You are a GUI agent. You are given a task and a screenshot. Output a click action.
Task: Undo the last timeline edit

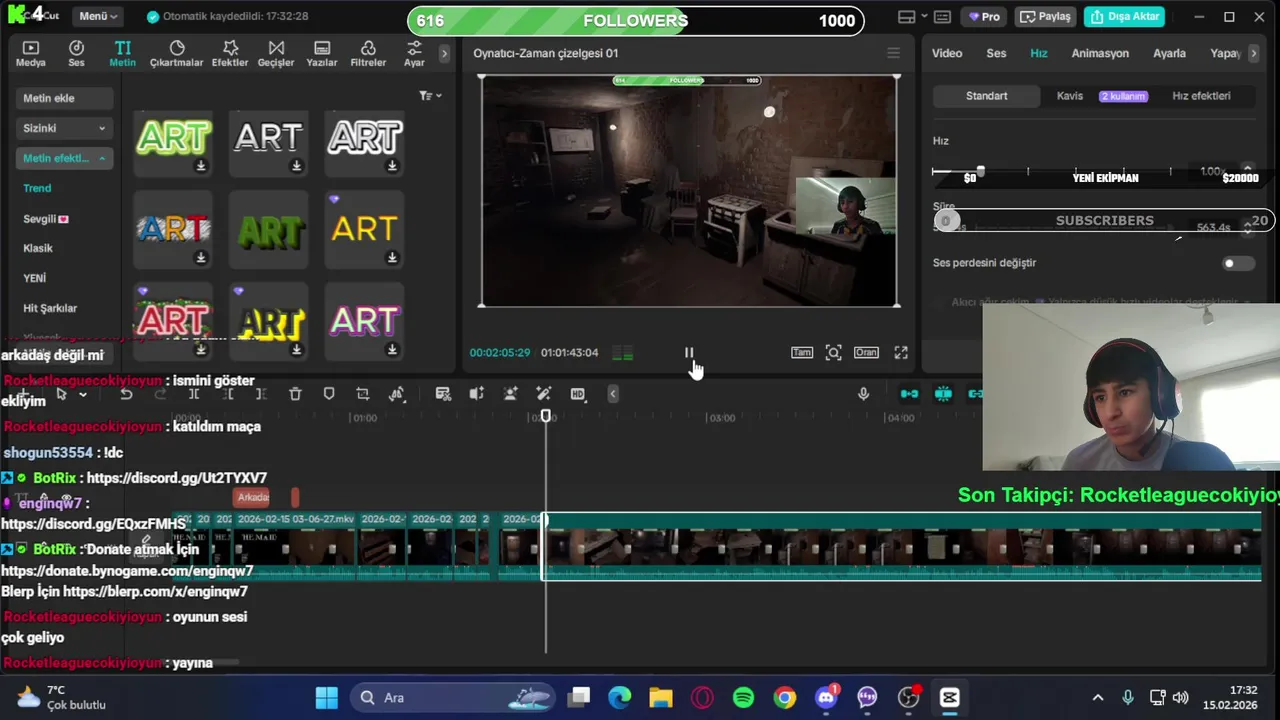click(x=126, y=394)
